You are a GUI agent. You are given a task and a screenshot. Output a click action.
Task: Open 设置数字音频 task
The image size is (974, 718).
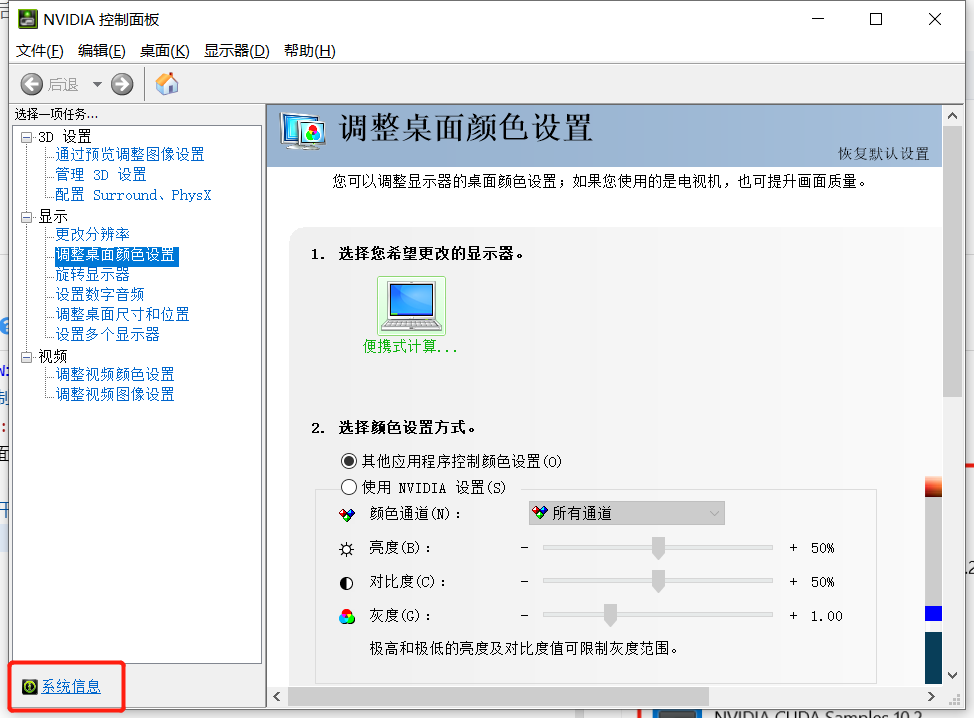[x=100, y=294]
